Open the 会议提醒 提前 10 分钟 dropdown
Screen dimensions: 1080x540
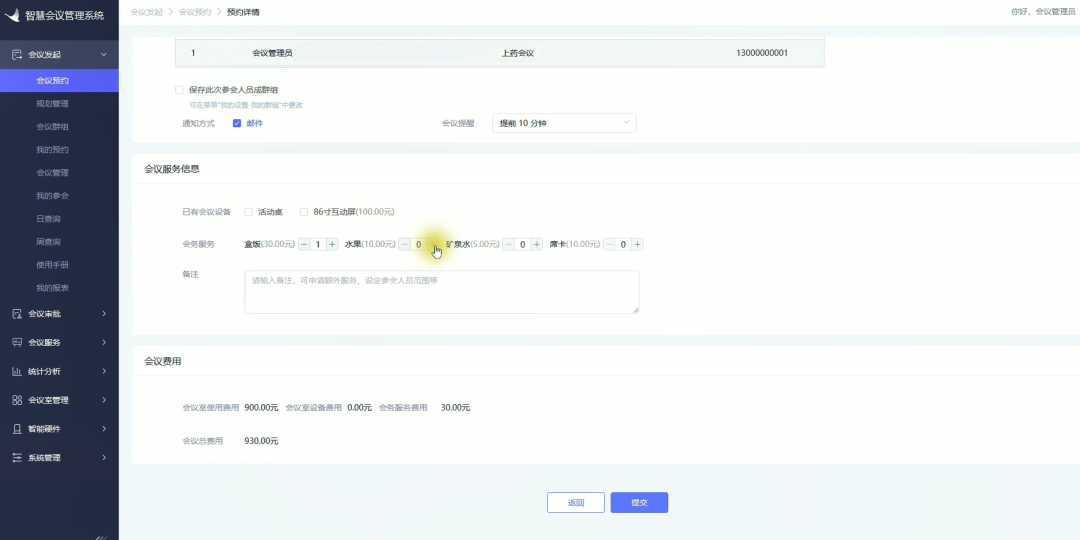tap(564, 123)
